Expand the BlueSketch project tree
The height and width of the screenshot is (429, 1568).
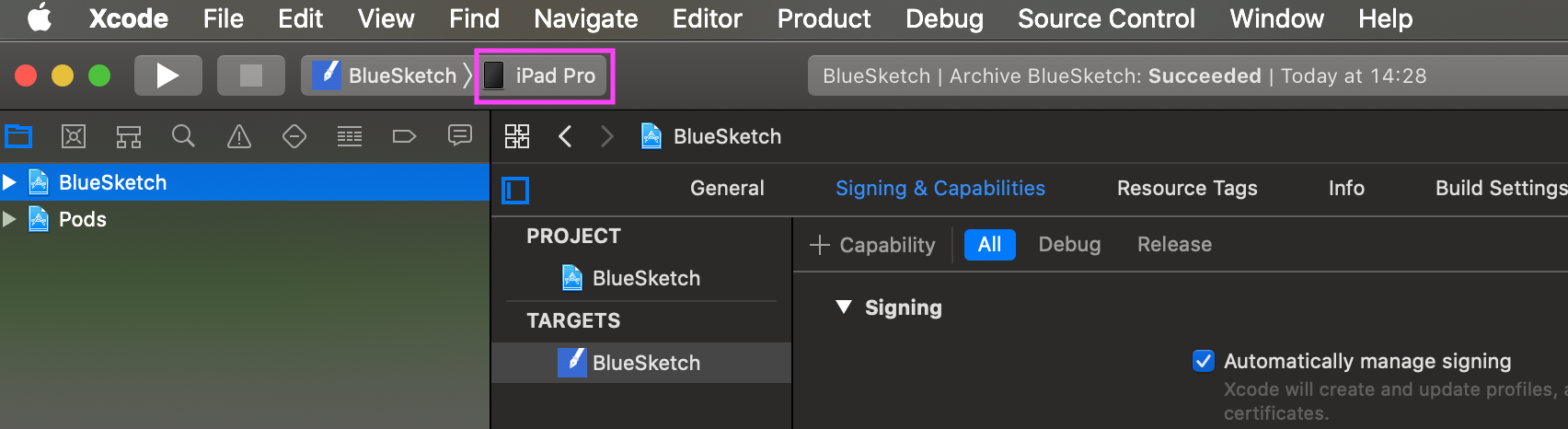pyautogui.click(x=10, y=182)
